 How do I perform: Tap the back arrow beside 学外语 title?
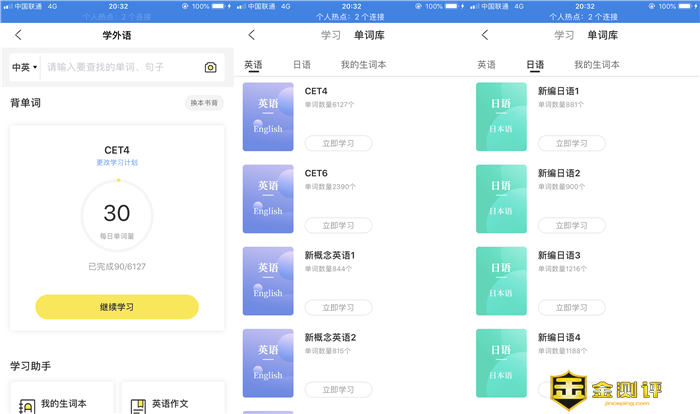tap(18, 35)
